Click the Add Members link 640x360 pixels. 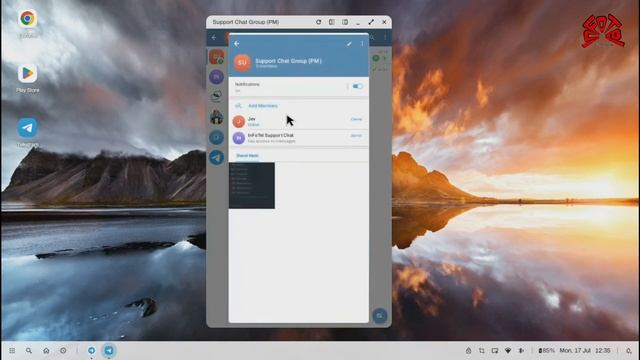pyautogui.click(x=263, y=106)
